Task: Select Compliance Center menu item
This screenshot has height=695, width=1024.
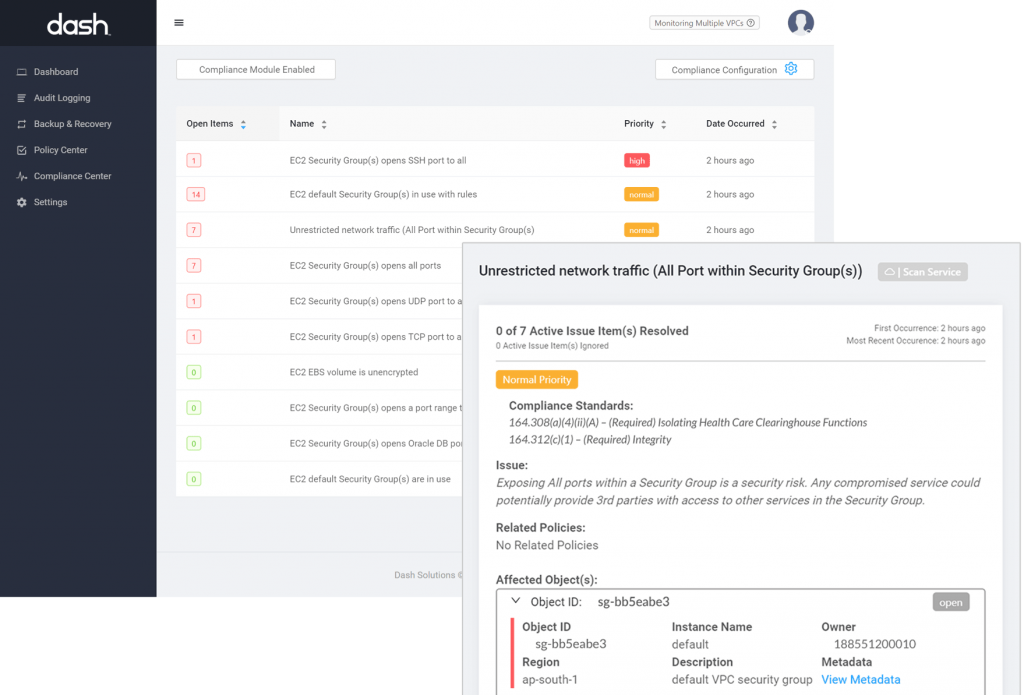Action: (x=72, y=176)
